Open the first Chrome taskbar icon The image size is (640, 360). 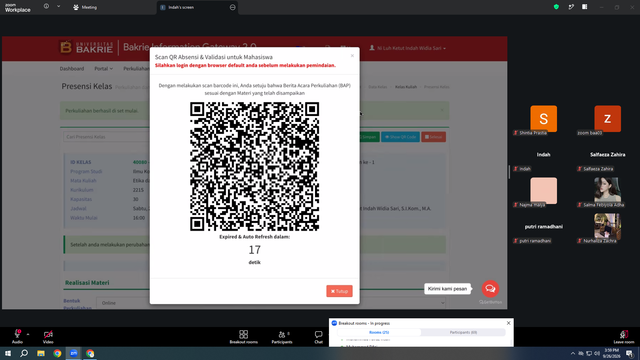click(x=57, y=353)
